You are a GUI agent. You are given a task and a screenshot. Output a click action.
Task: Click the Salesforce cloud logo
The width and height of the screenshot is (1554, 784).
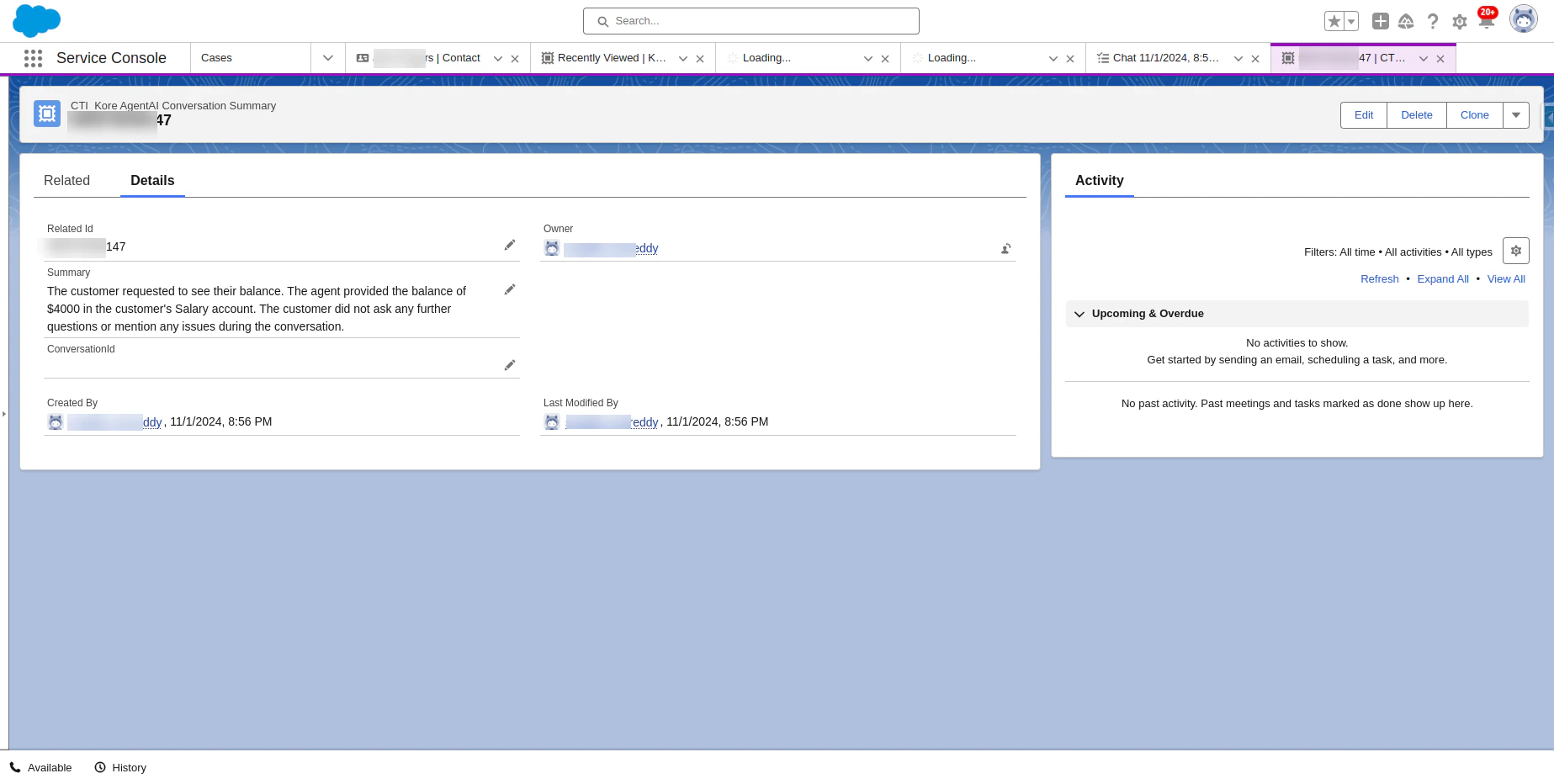(37, 20)
